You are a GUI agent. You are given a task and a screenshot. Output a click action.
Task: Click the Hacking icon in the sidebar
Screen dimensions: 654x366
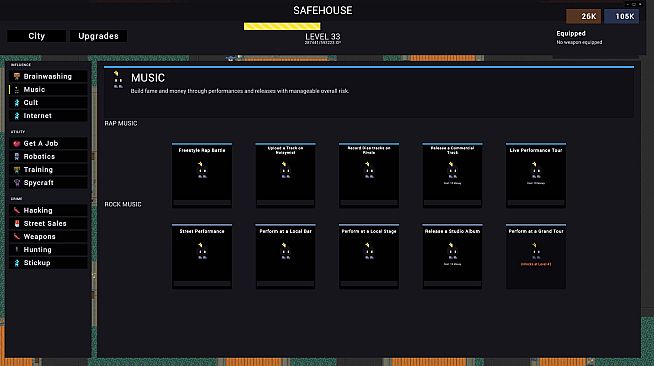pos(17,211)
